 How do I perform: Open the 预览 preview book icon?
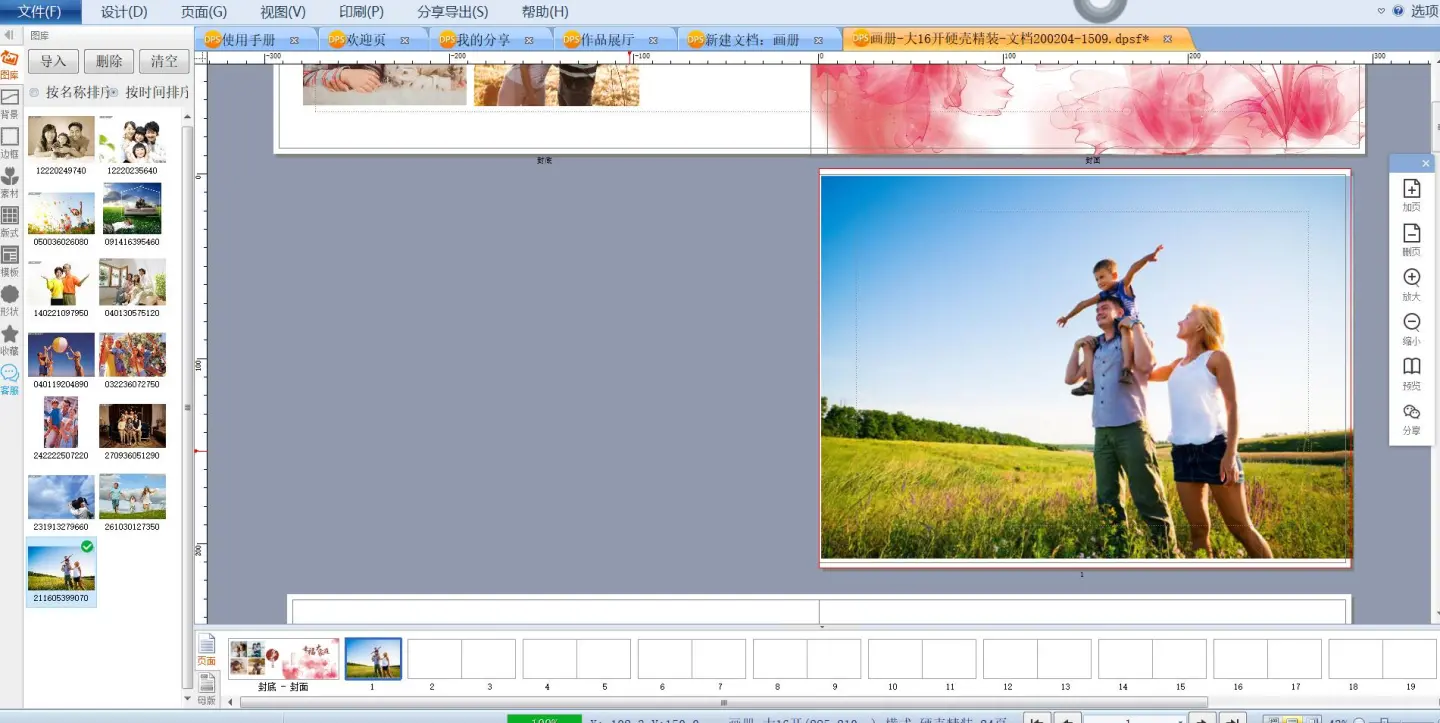click(x=1411, y=367)
